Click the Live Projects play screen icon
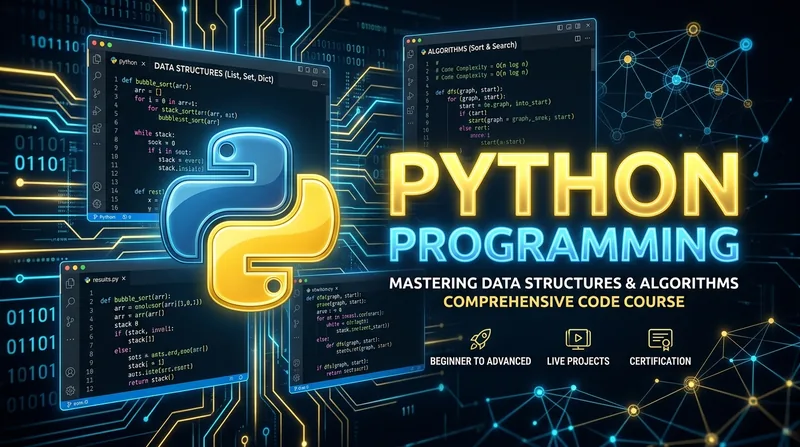This screenshot has width=800, height=447. 578,339
